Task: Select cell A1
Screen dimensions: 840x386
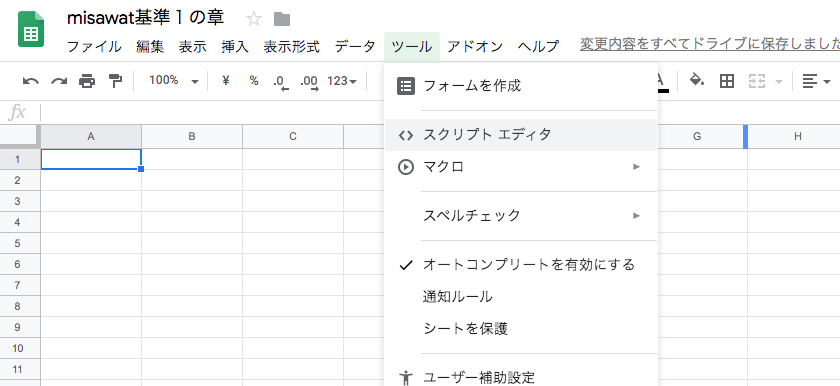Action: tap(91, 159)
